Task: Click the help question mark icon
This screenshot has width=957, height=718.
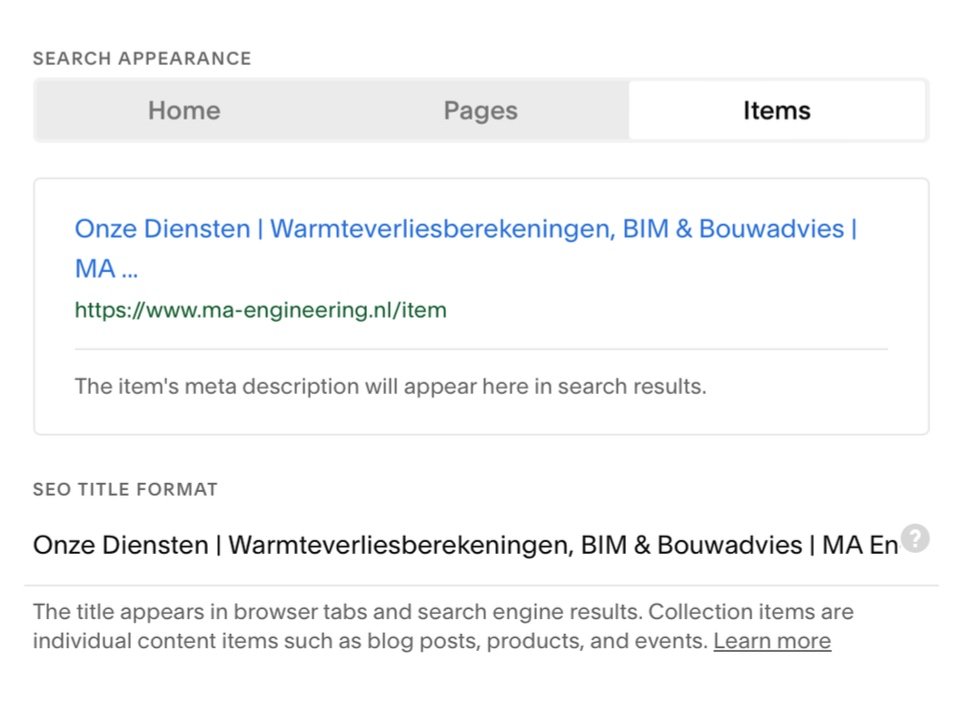Action: click(915, 538)
